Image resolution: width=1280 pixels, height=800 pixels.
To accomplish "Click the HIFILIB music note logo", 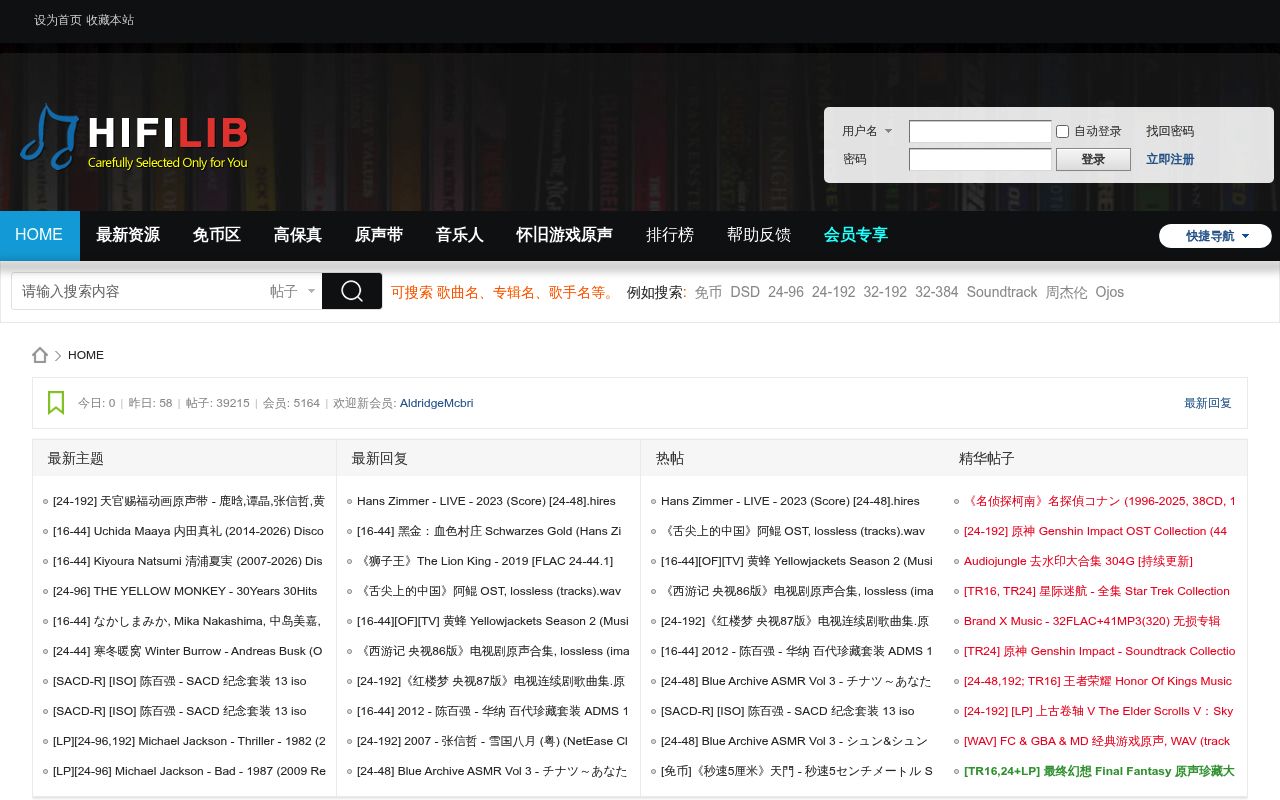I will pos(134,138).
